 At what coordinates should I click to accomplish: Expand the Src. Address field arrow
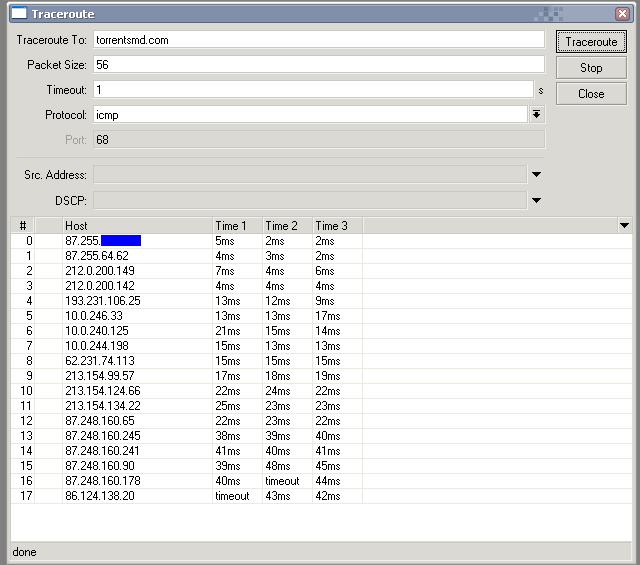(x=536, y=175)
